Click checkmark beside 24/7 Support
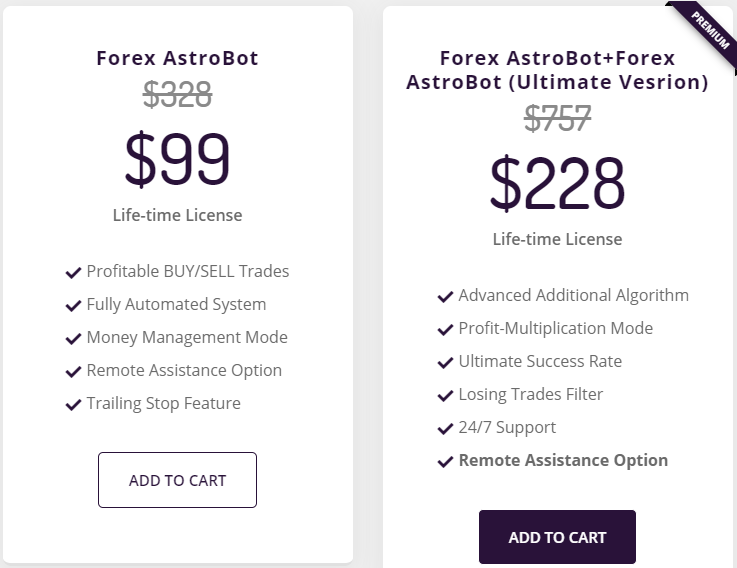 point(445,428)
